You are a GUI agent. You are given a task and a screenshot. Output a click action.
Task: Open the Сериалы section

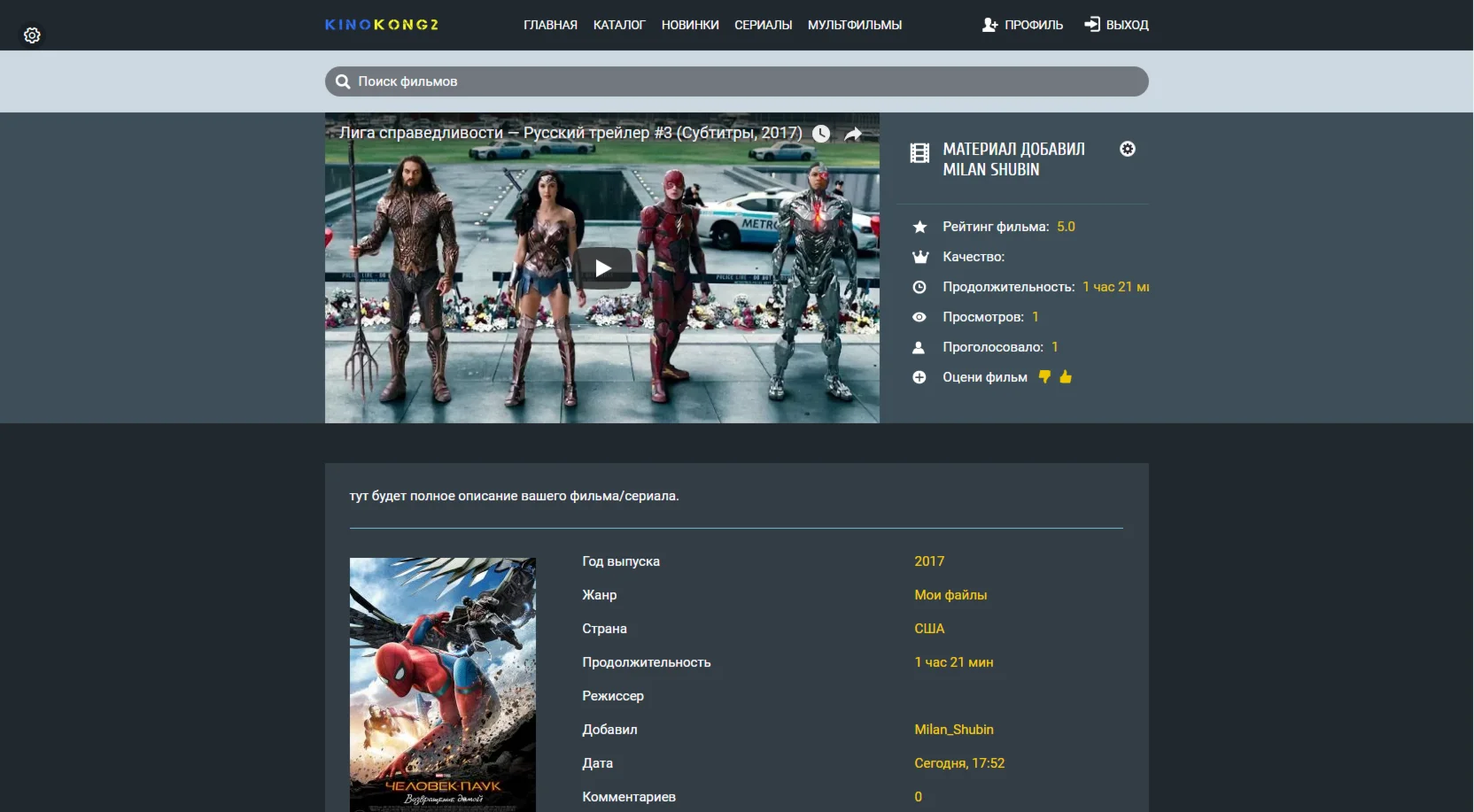(x=763, y=25)
